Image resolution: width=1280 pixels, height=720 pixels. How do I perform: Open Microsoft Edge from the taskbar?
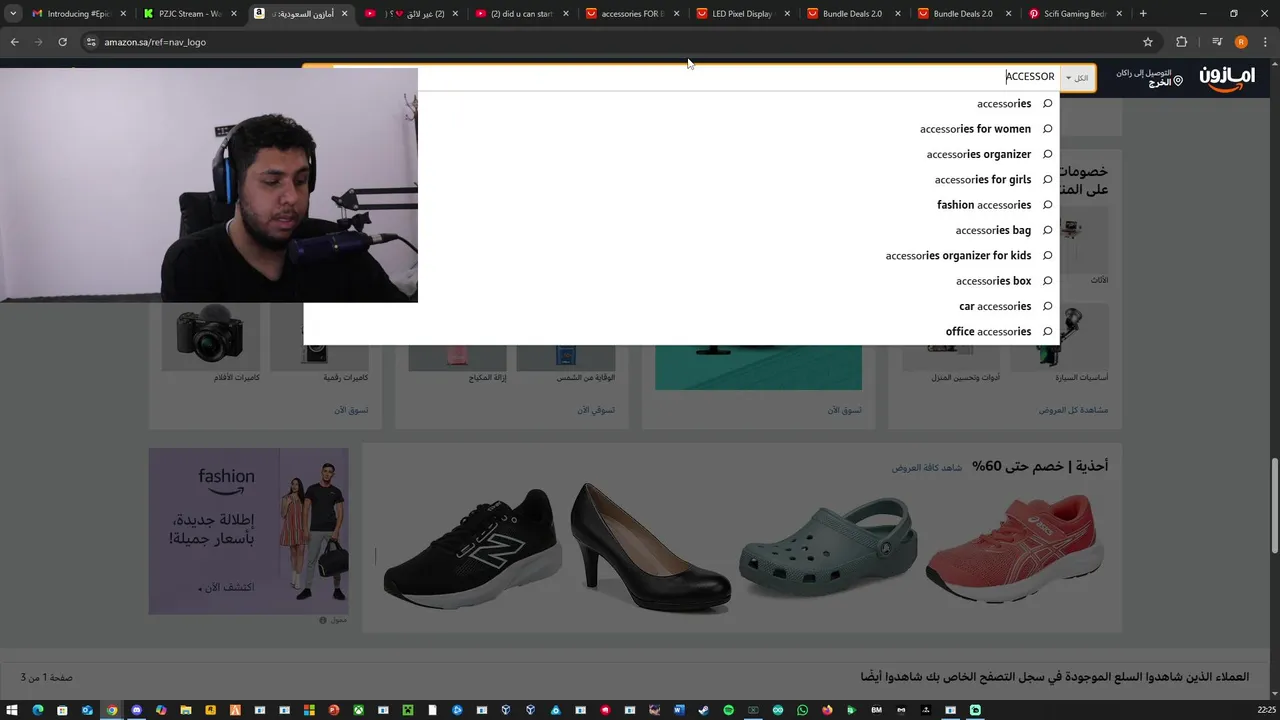38,710
